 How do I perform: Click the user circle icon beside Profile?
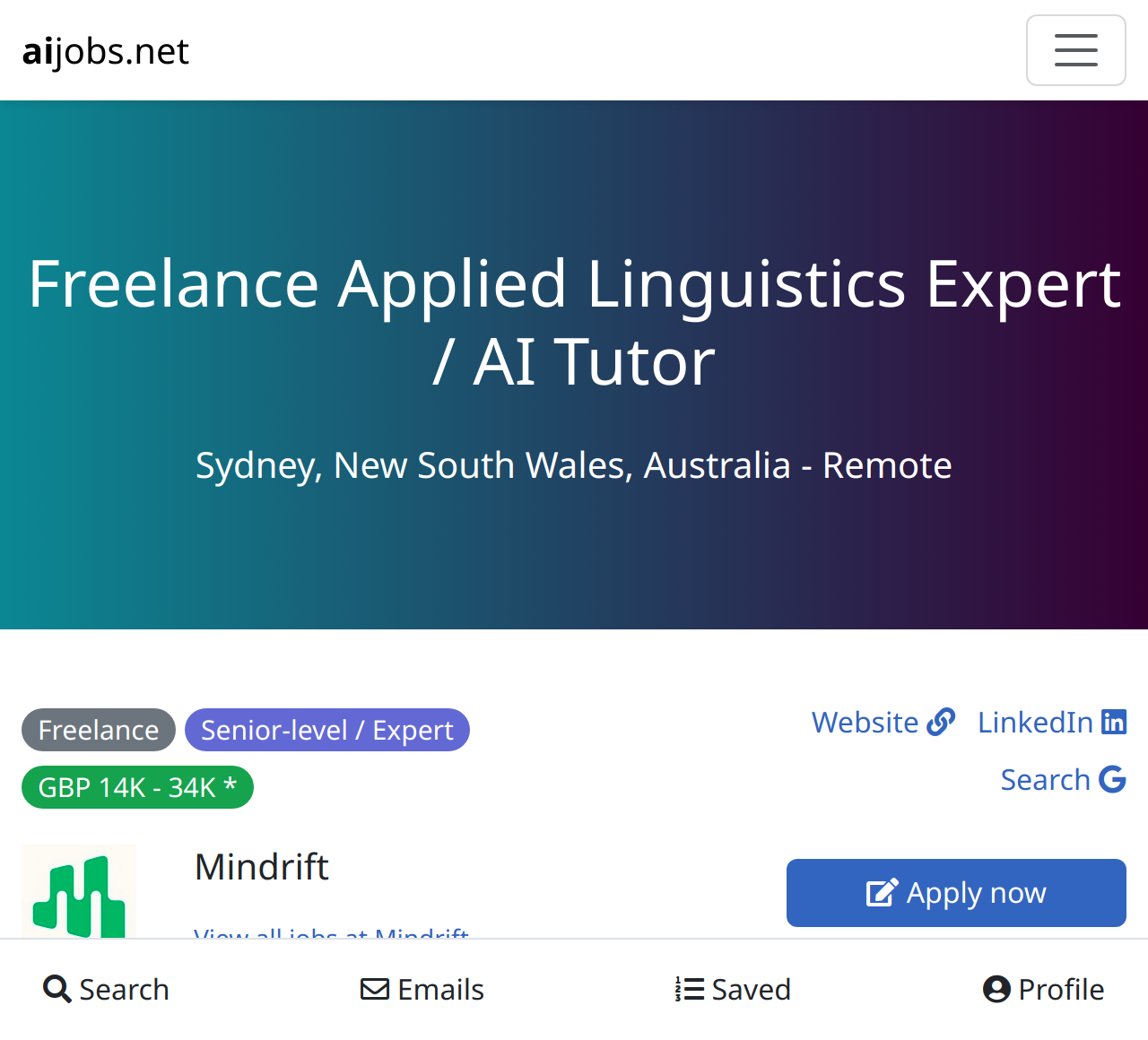(996, 989)
